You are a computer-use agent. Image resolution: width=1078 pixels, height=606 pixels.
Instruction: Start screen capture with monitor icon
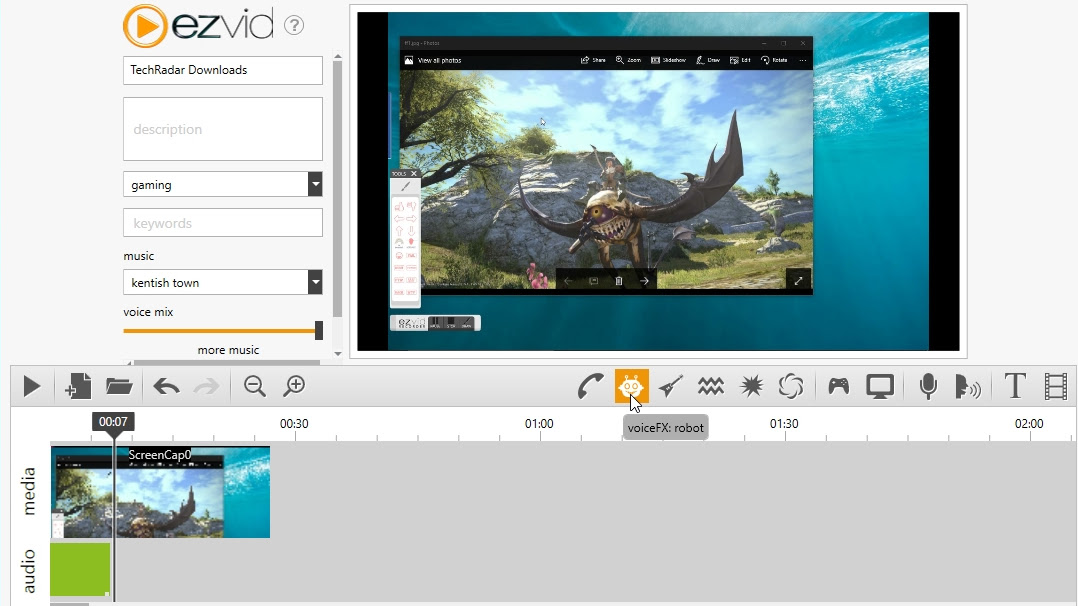pos(880,387)
